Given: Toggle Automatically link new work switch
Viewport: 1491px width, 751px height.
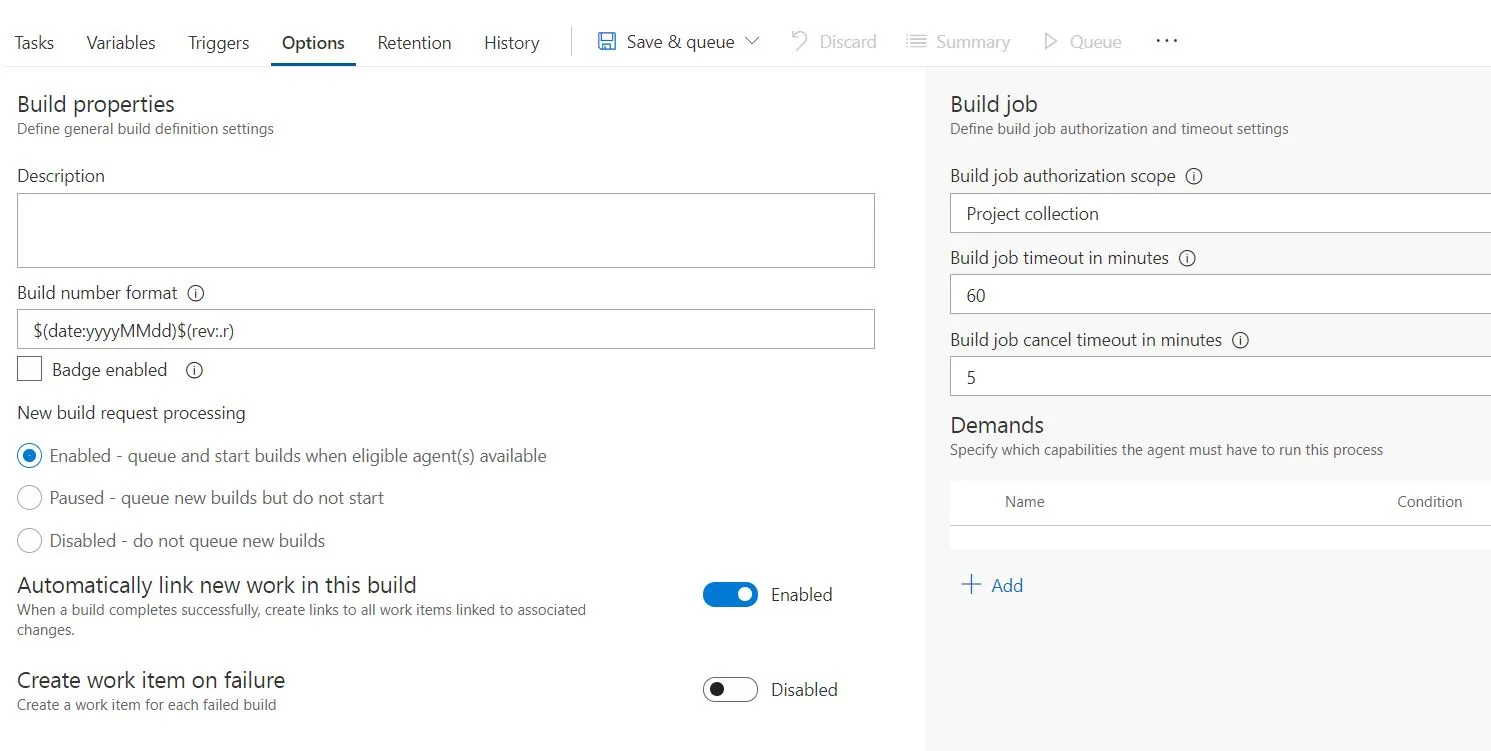Looking at the screenshot, I should coord(730,595).
